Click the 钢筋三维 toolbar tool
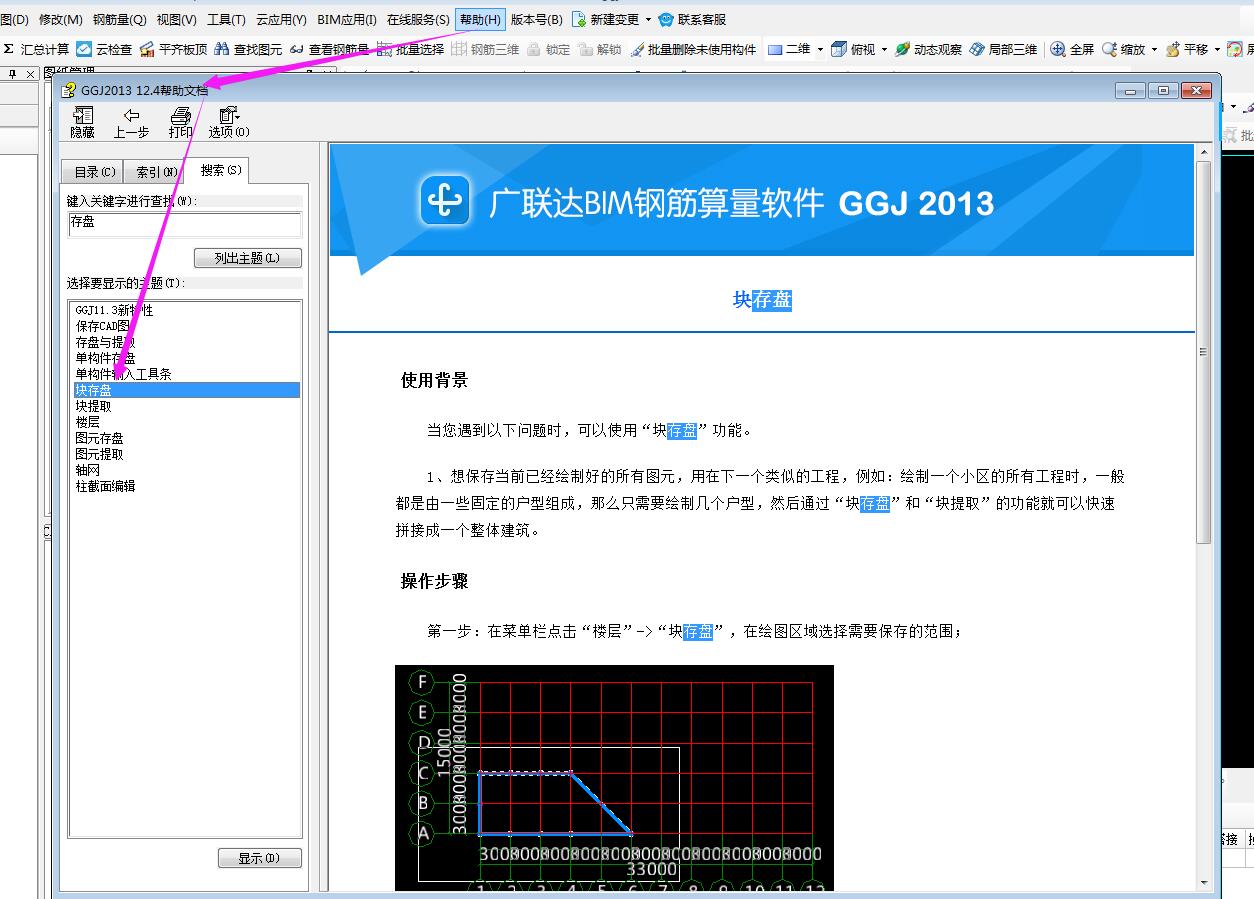The image size is (1254, 899). click(x=485, y=49)
